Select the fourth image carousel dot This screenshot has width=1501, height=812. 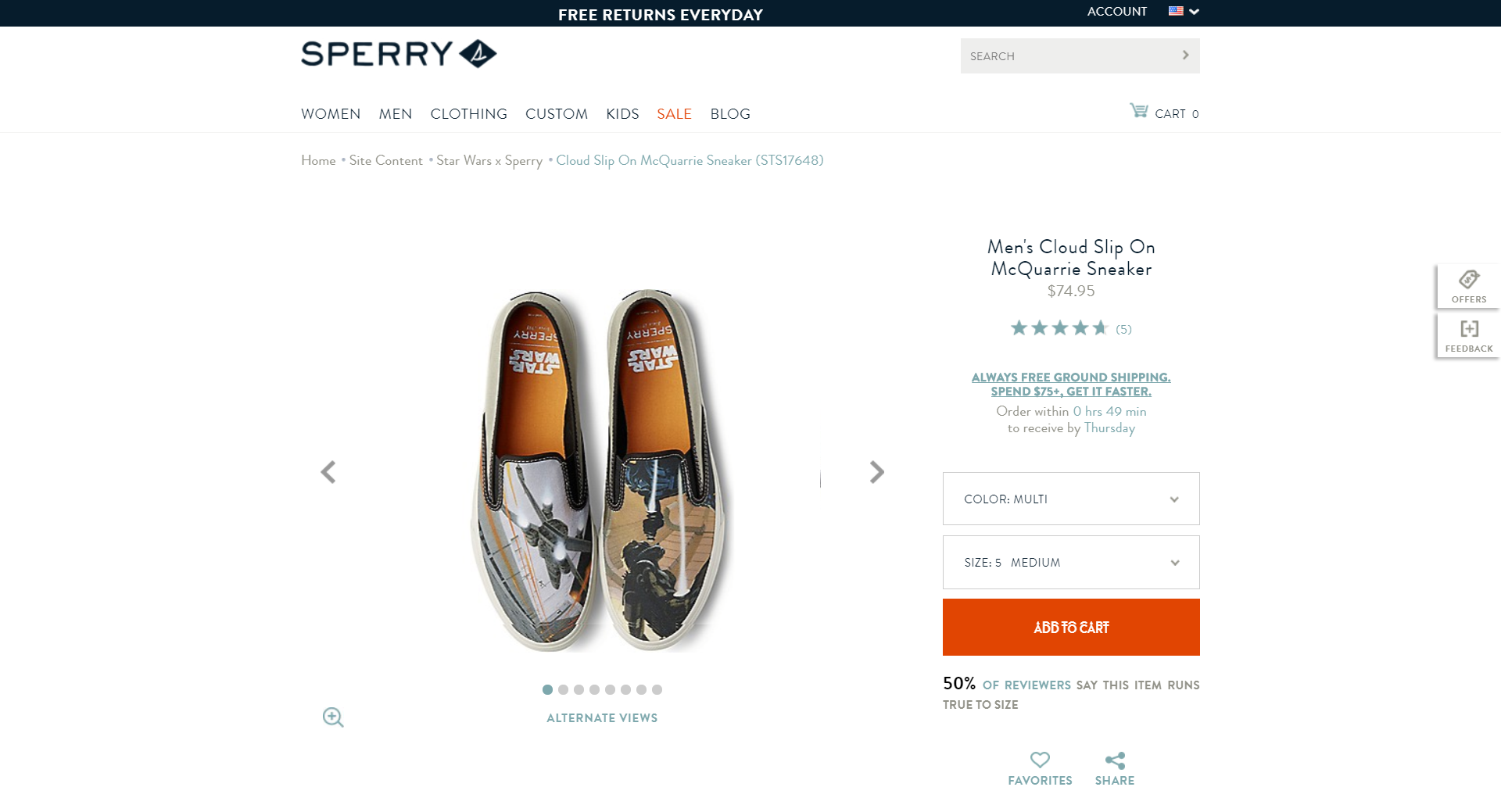point(594,689)
